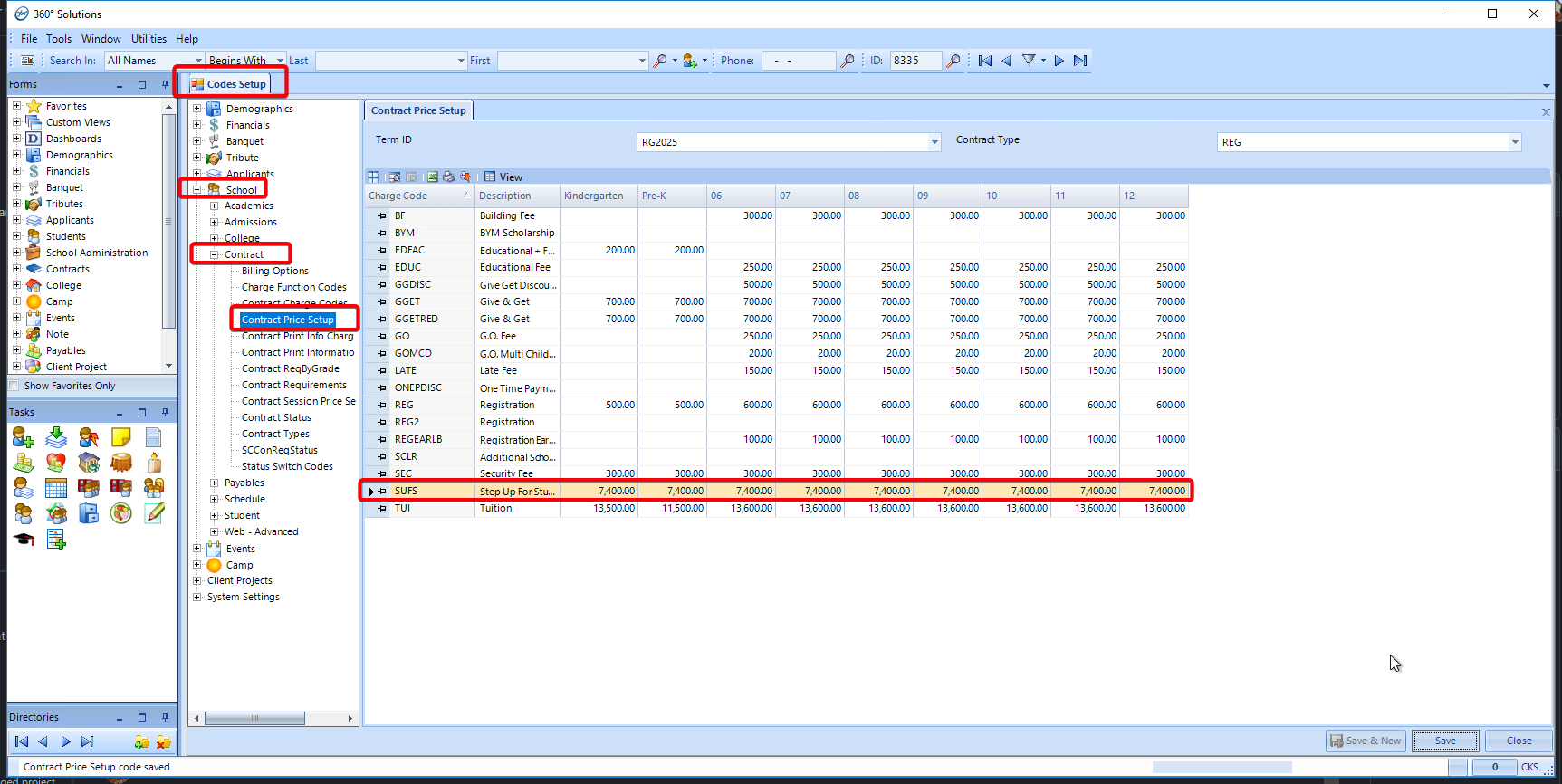Click the codes tree horizontal scrollbar thumb
Screen dimensions: 1562x784
[x=254, y=718]
